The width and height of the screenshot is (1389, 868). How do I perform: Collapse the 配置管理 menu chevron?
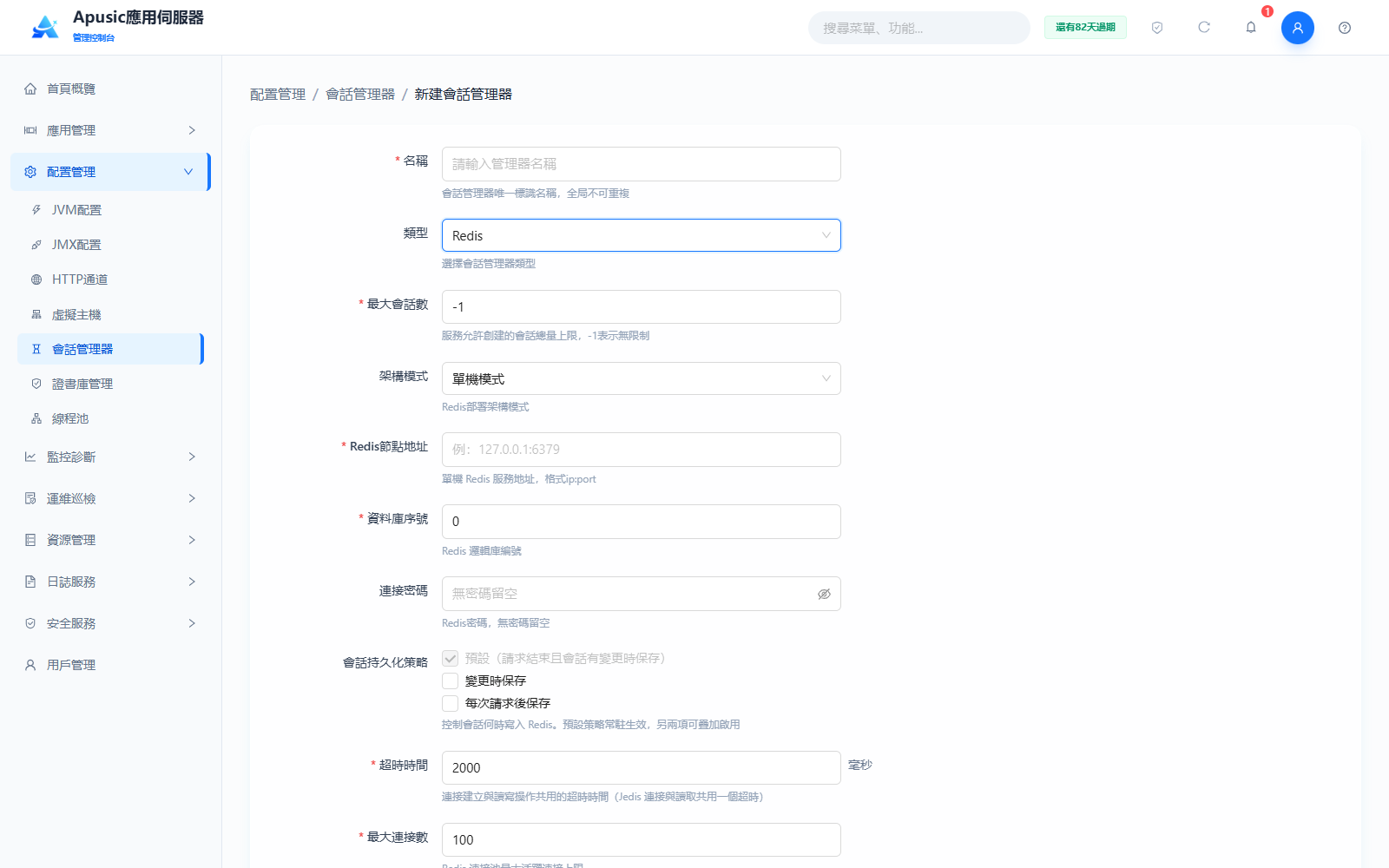coord(188,172)
